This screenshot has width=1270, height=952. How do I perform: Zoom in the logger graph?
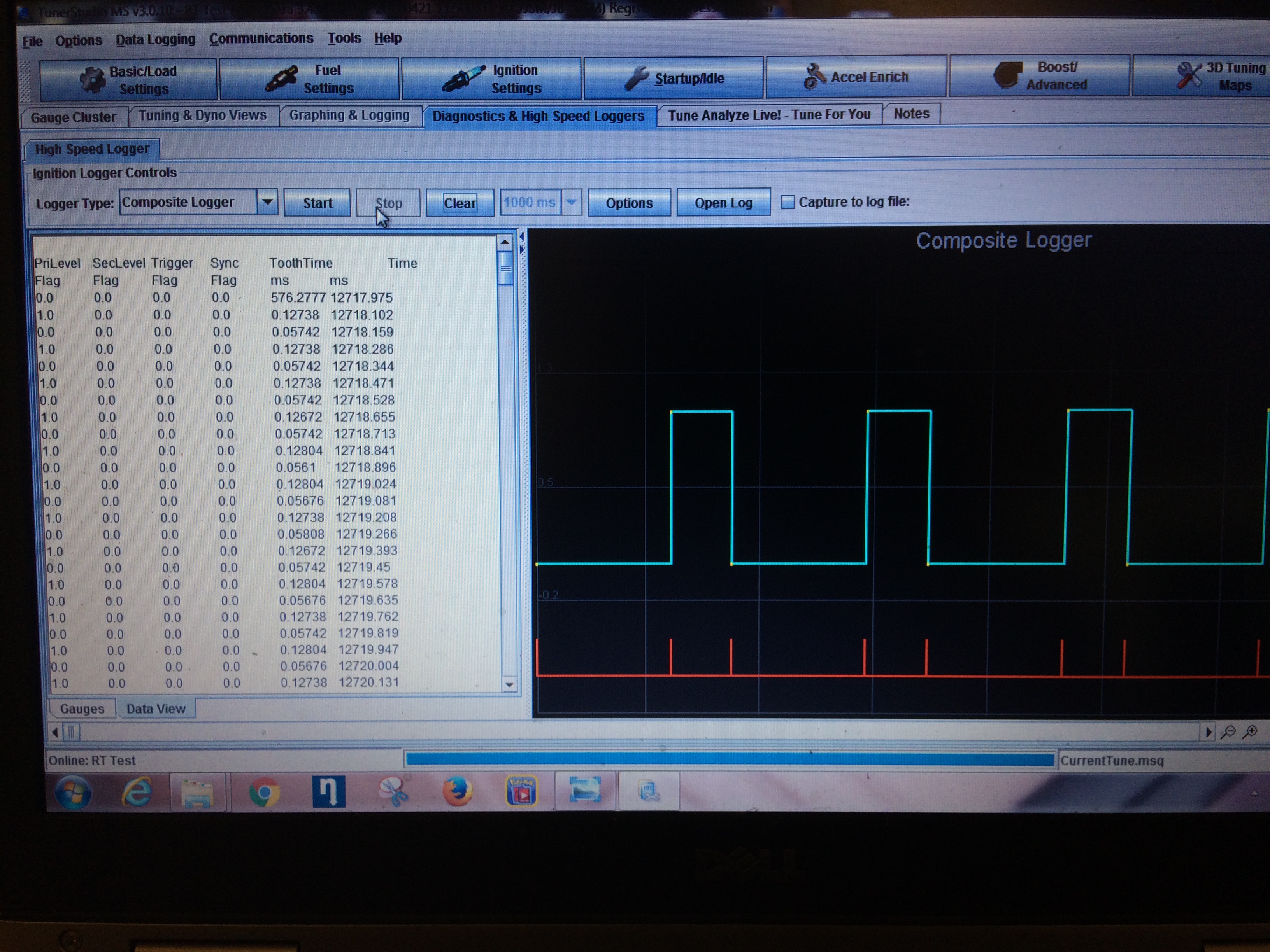coord(1250,731)
